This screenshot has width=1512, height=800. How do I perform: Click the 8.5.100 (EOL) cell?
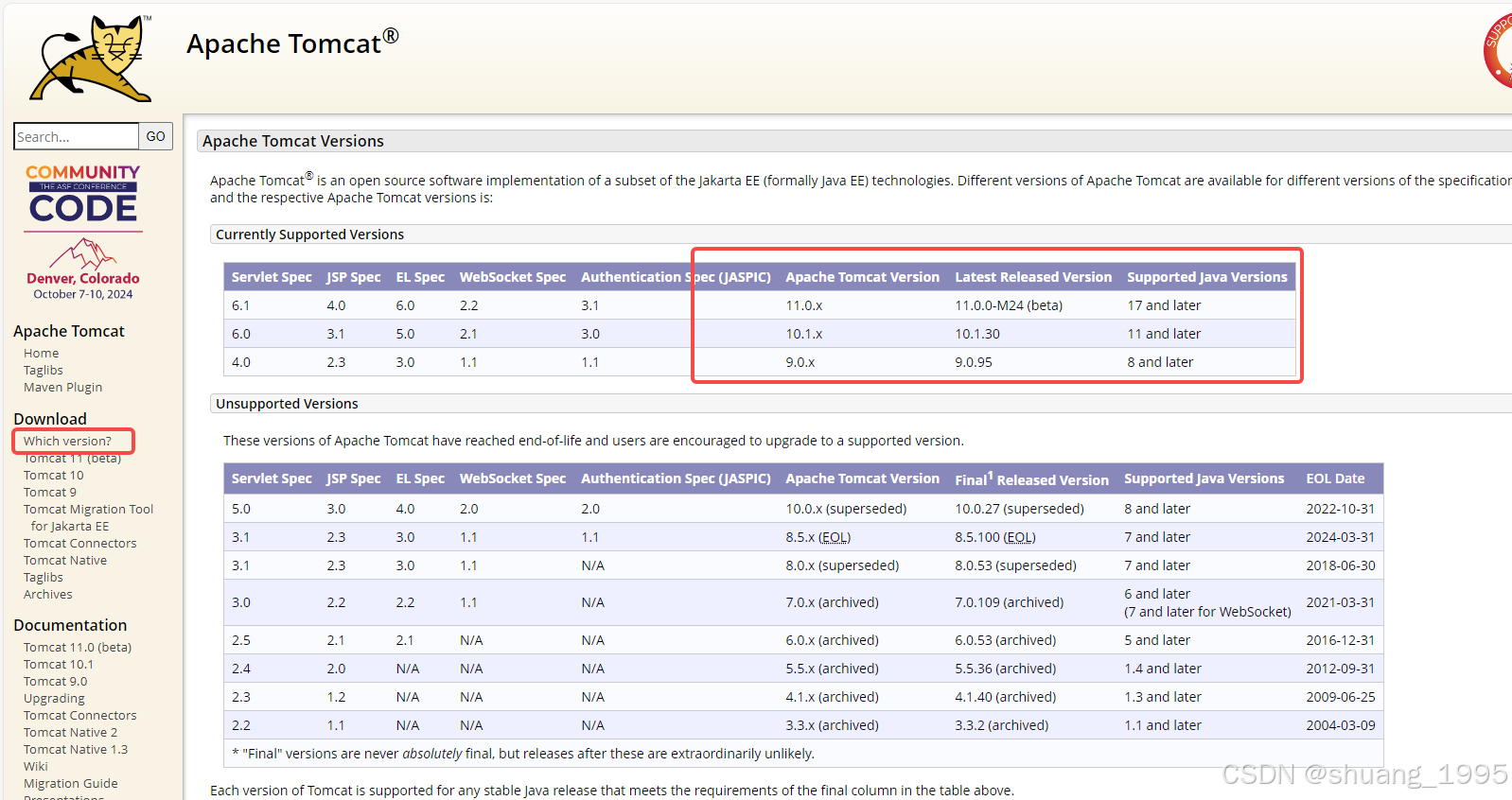(995, 537)
